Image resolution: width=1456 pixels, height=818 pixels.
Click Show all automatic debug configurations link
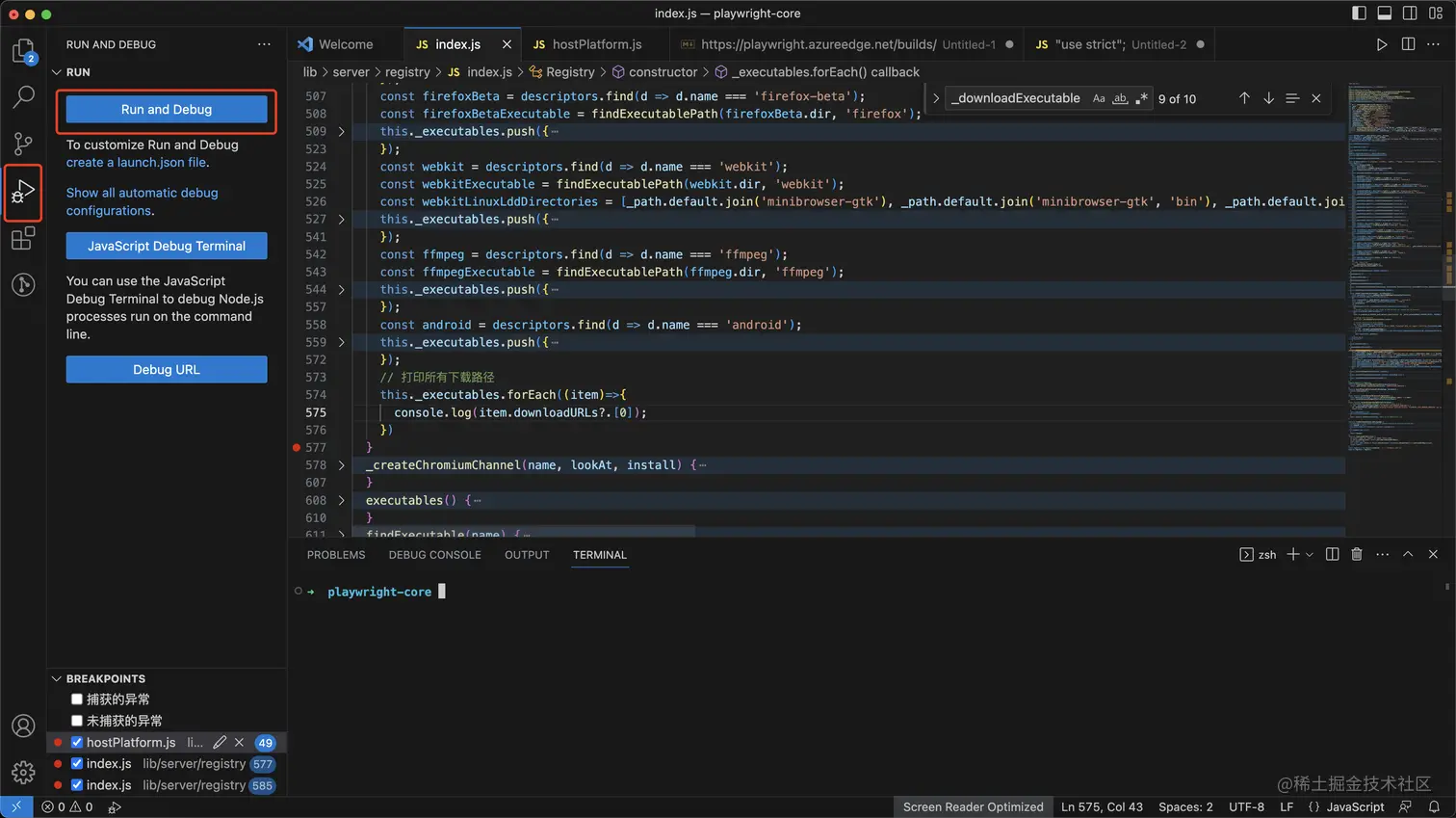[142, 201]
